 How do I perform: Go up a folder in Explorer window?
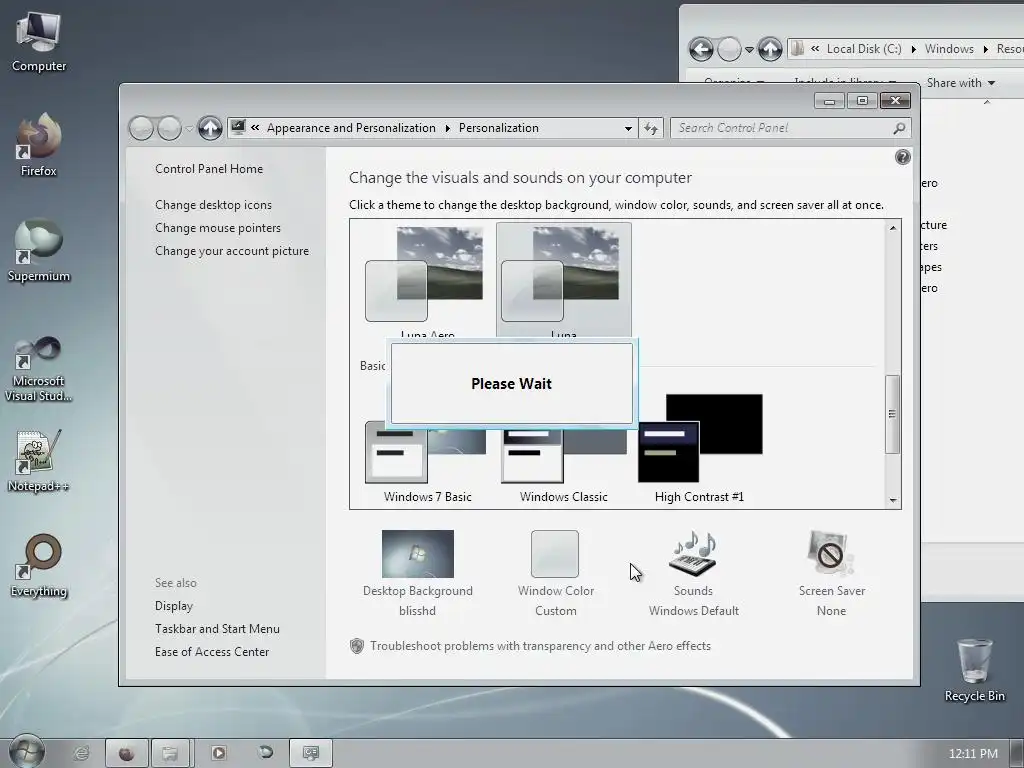[770, 49]
